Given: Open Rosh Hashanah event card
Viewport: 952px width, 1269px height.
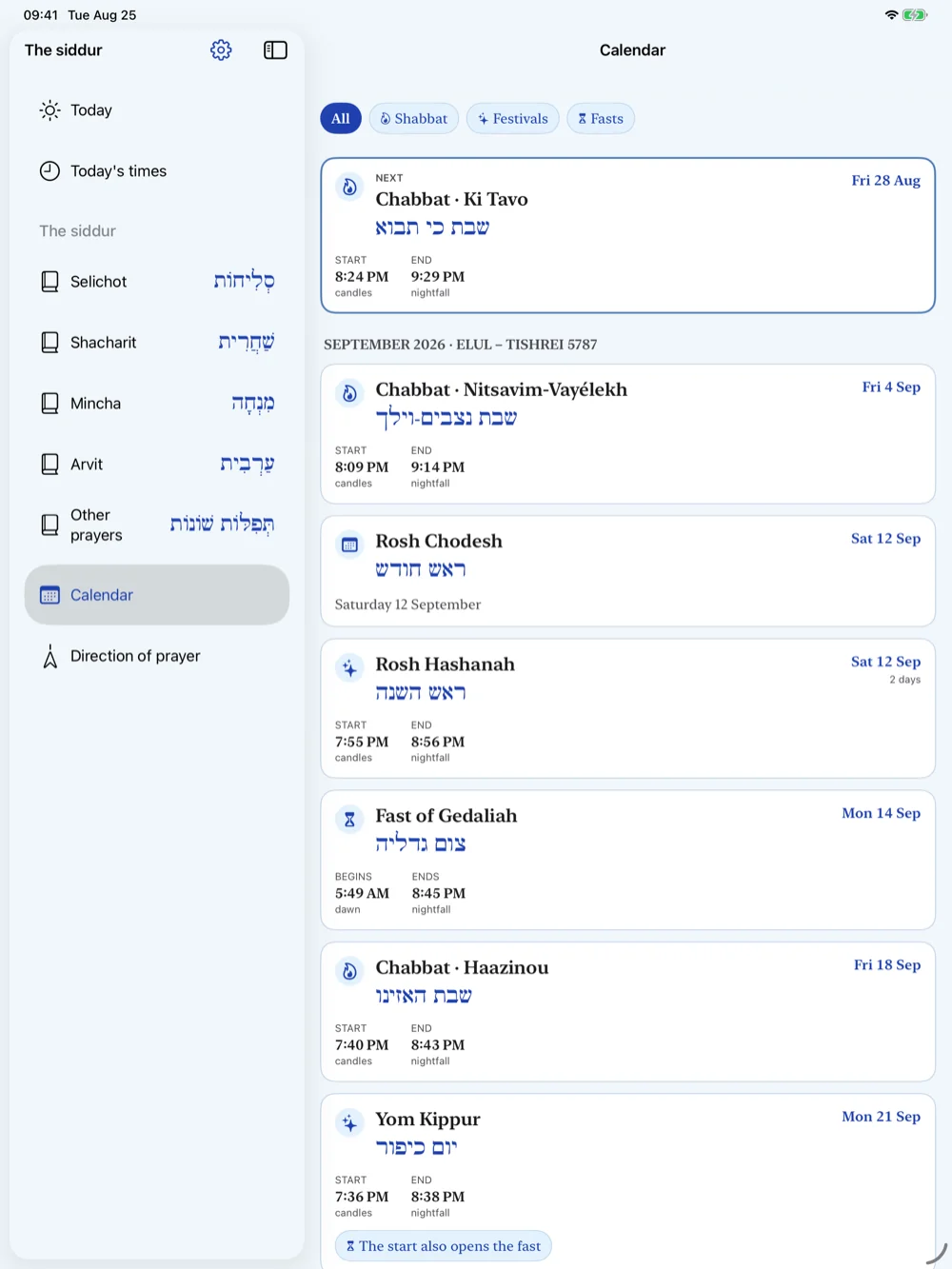Looking at the screenshot, I should coord(628,708).
